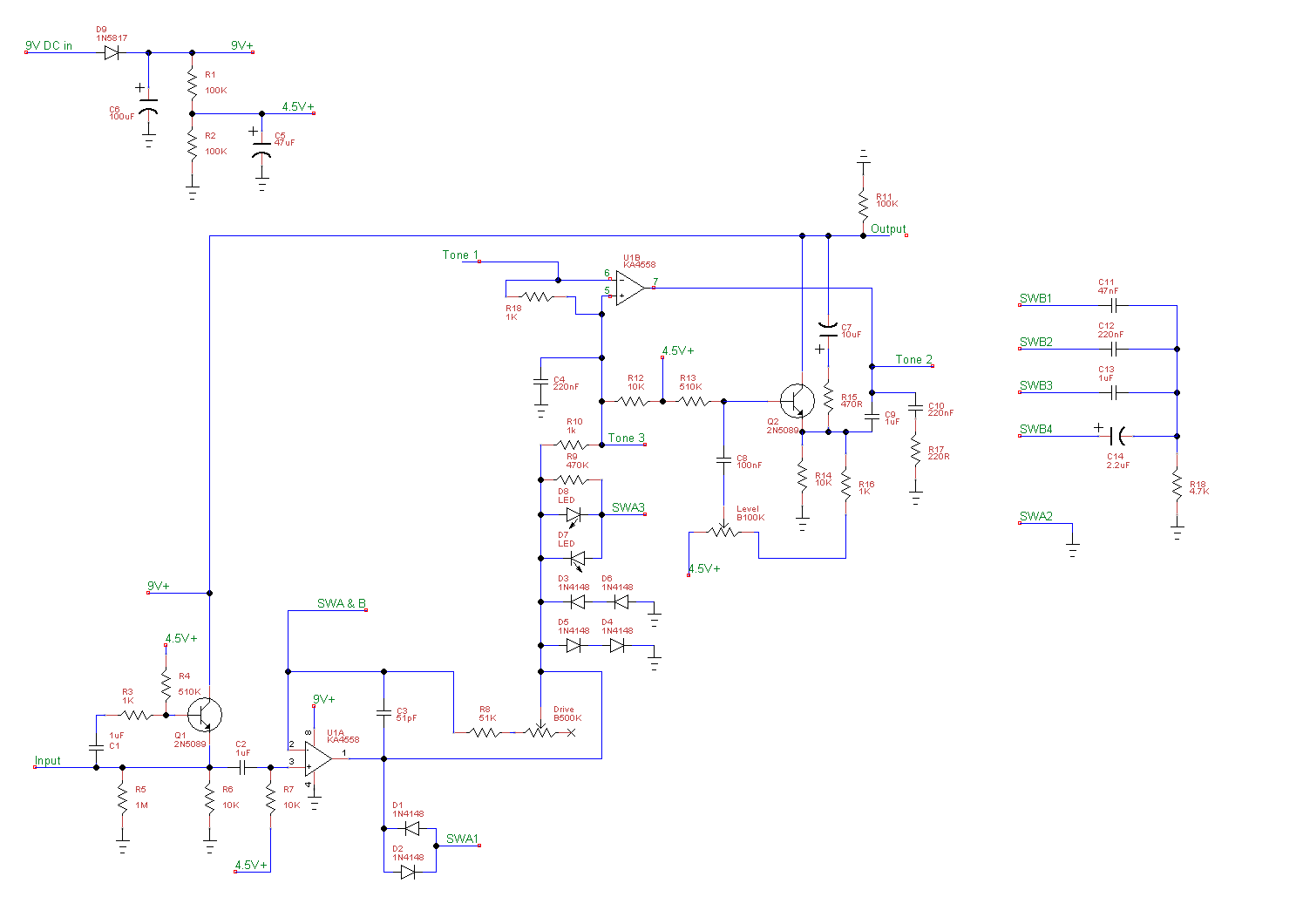Select the D9 1N5817 diode symbol
1303x924 pixels.
coord(112,52)
